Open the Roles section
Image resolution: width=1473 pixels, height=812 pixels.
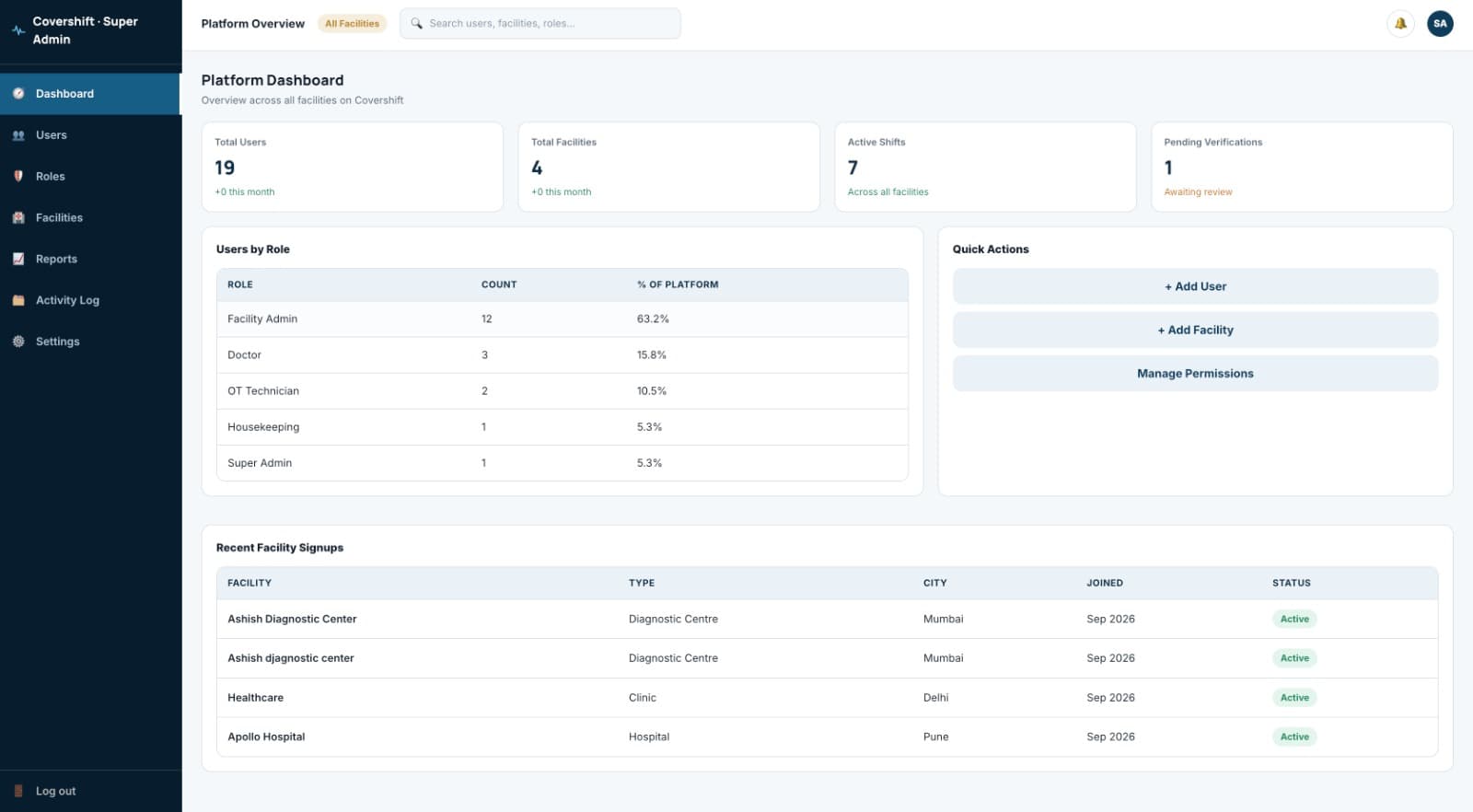tap(90, 177)
